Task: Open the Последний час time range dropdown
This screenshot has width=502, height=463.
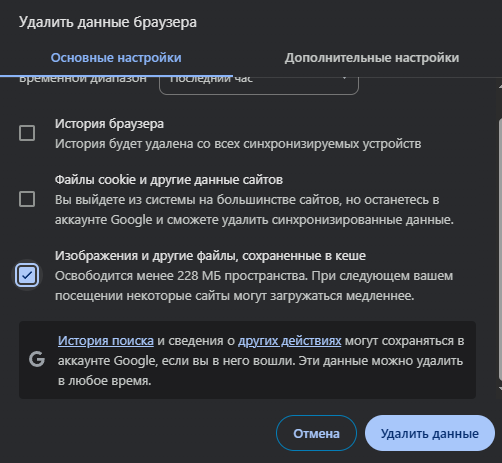Action: pos(259,86)
